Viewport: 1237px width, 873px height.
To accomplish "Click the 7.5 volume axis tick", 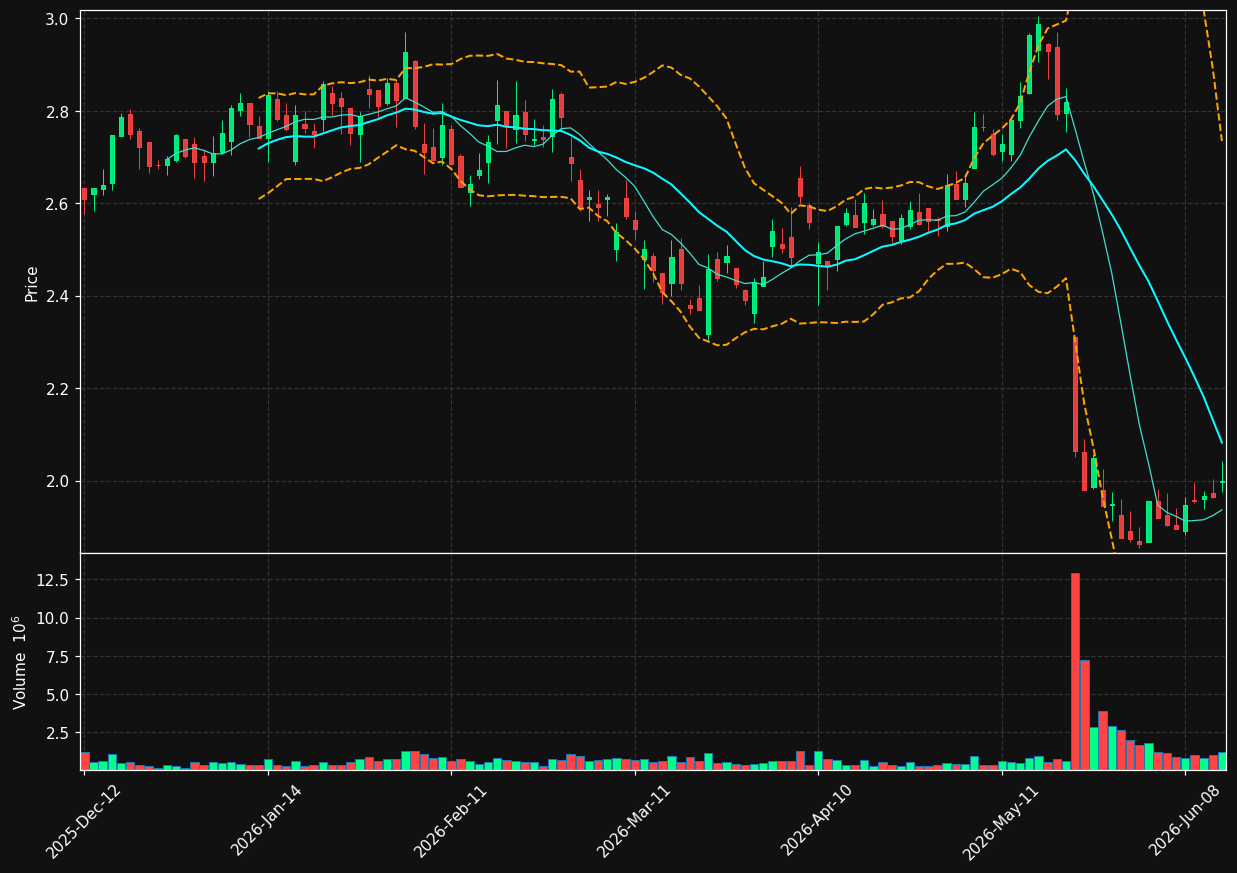I will coord(59,657).
